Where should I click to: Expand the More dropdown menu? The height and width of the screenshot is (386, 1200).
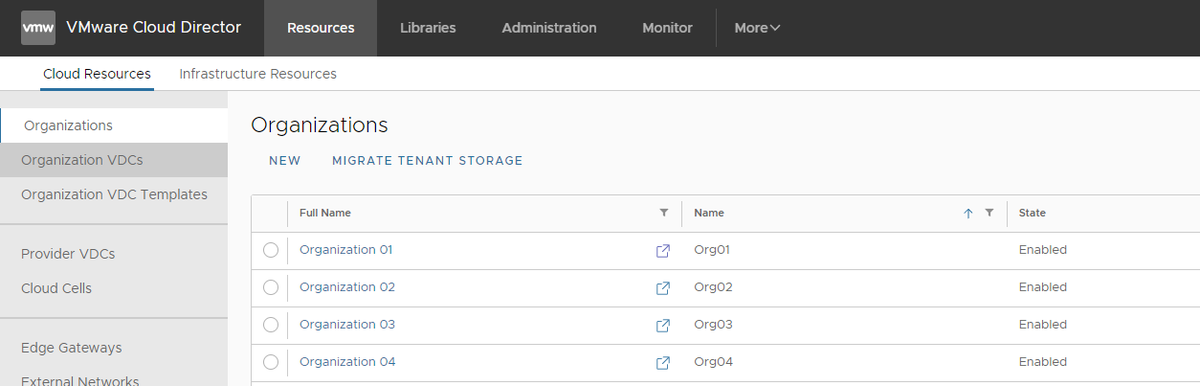point(757,28)
